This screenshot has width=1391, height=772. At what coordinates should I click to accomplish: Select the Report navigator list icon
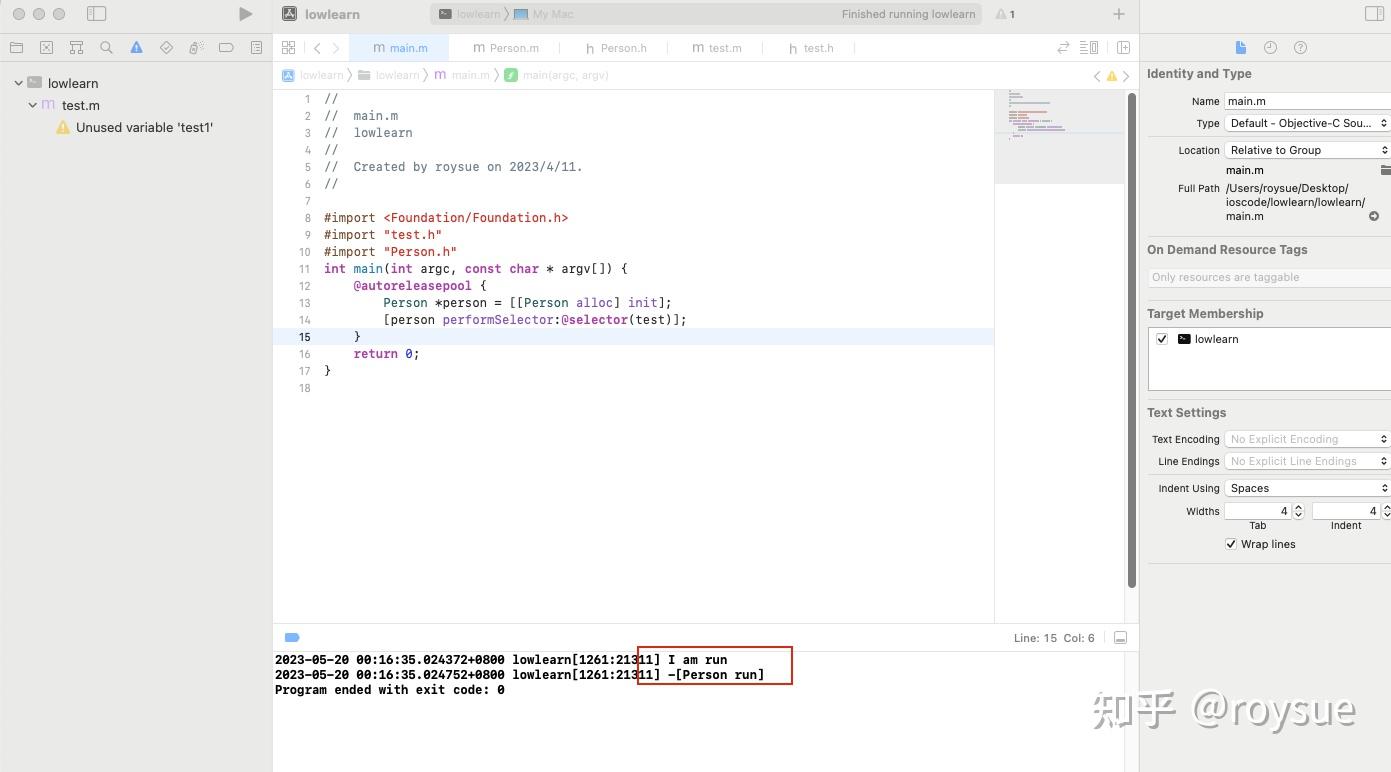[256, 47]
